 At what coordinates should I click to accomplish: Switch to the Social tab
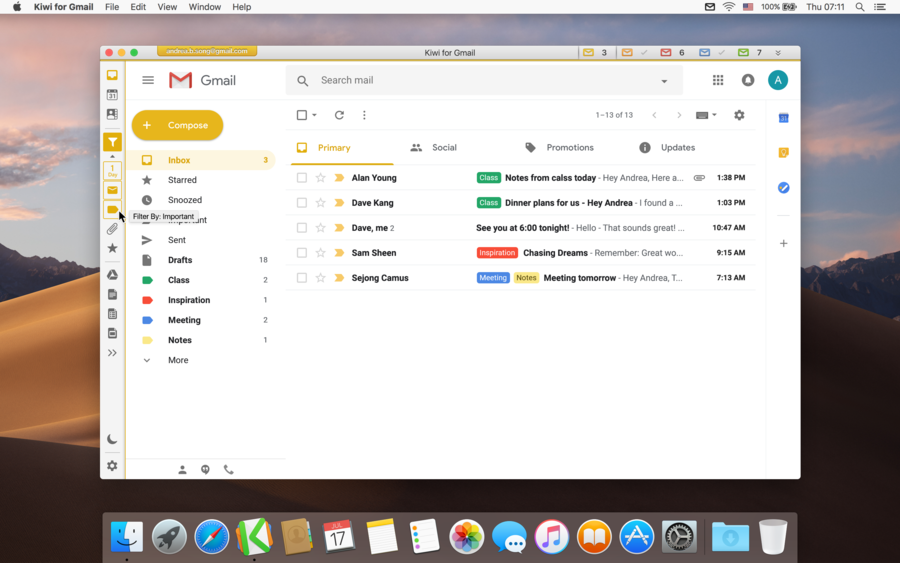click(x=444, y=147)
